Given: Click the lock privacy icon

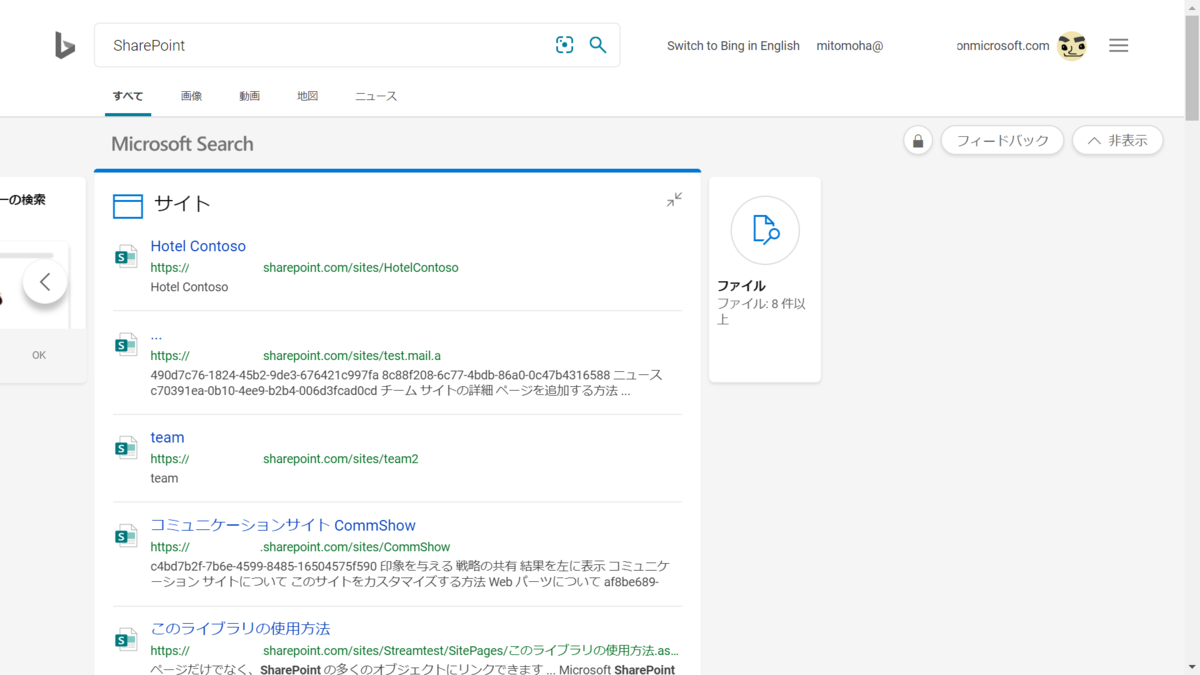Looking at the screenshot, I should point(918,141).
